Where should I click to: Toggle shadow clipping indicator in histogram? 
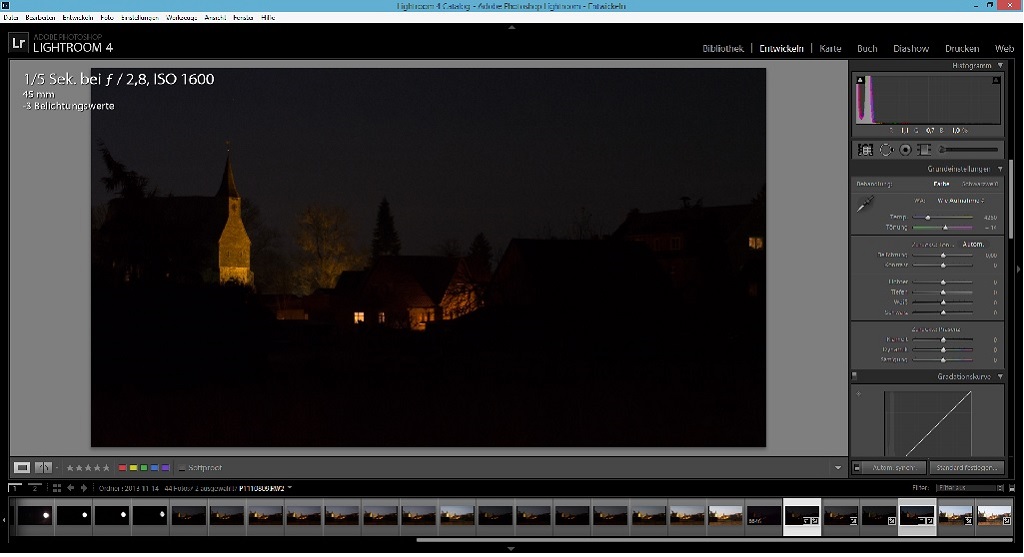pos(860,80)
